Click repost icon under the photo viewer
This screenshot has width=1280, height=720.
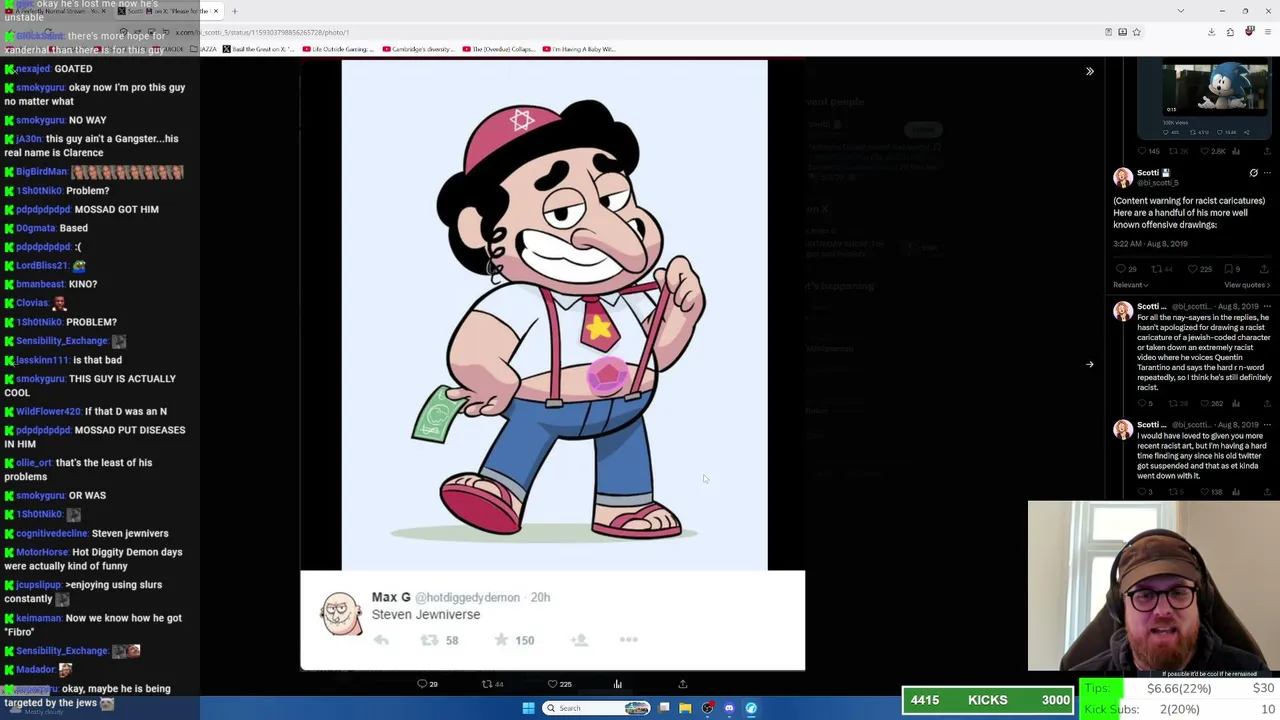(487, 684)
